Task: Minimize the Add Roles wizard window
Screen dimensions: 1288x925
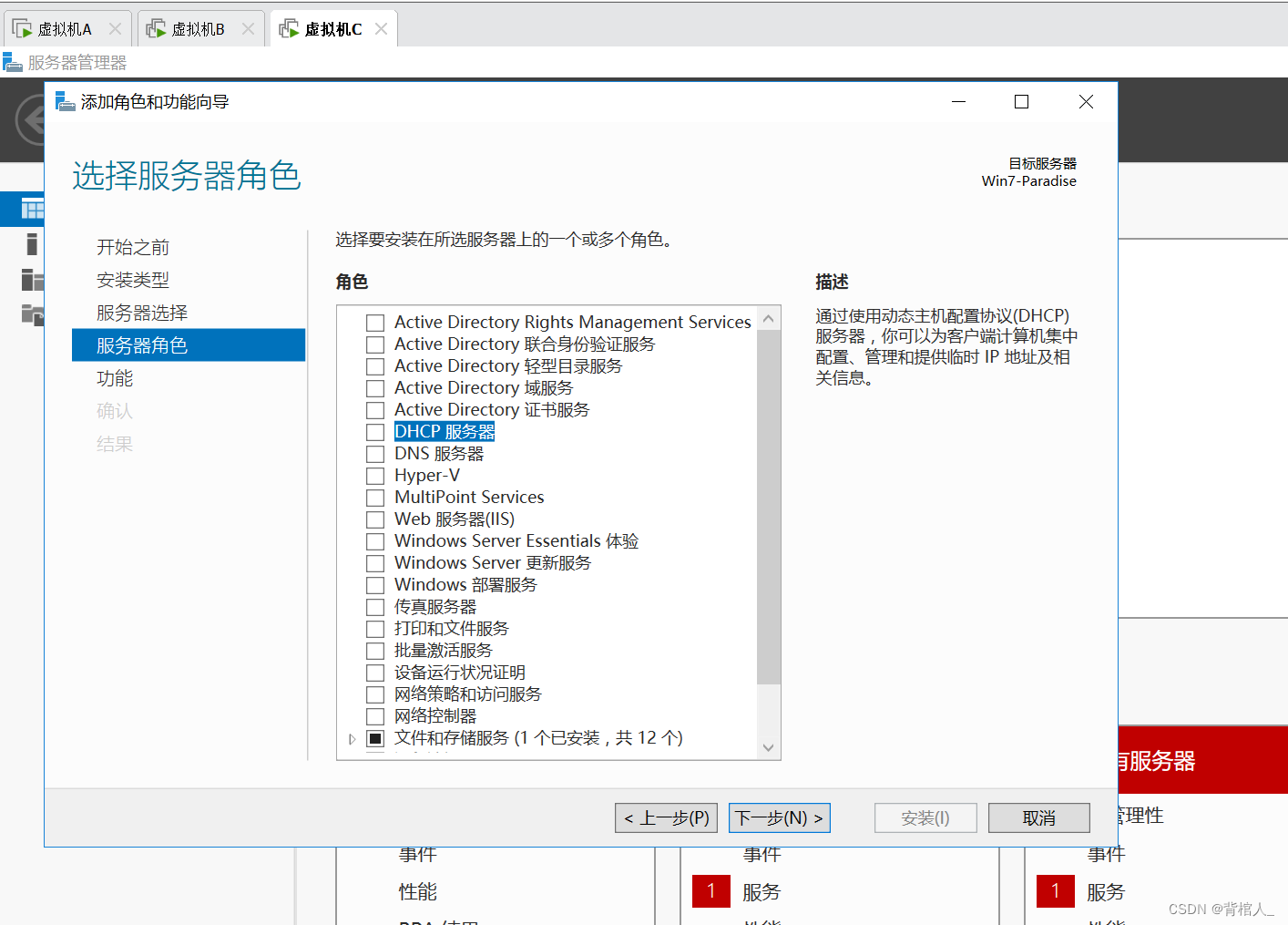Action: 958,102
